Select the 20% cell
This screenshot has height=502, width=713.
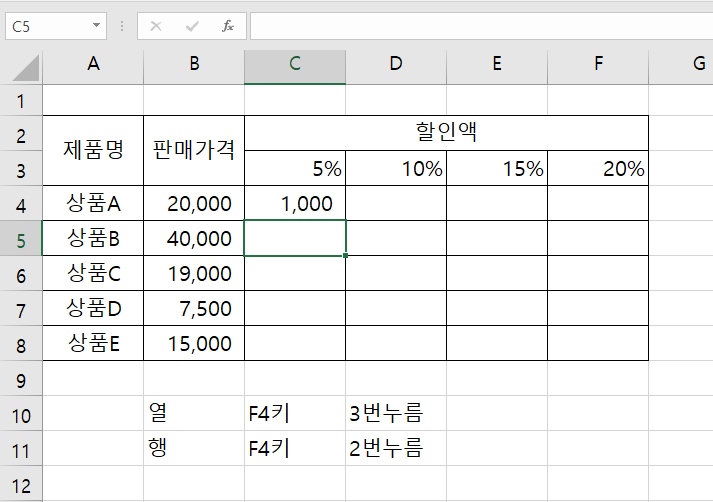click(598, 168)
